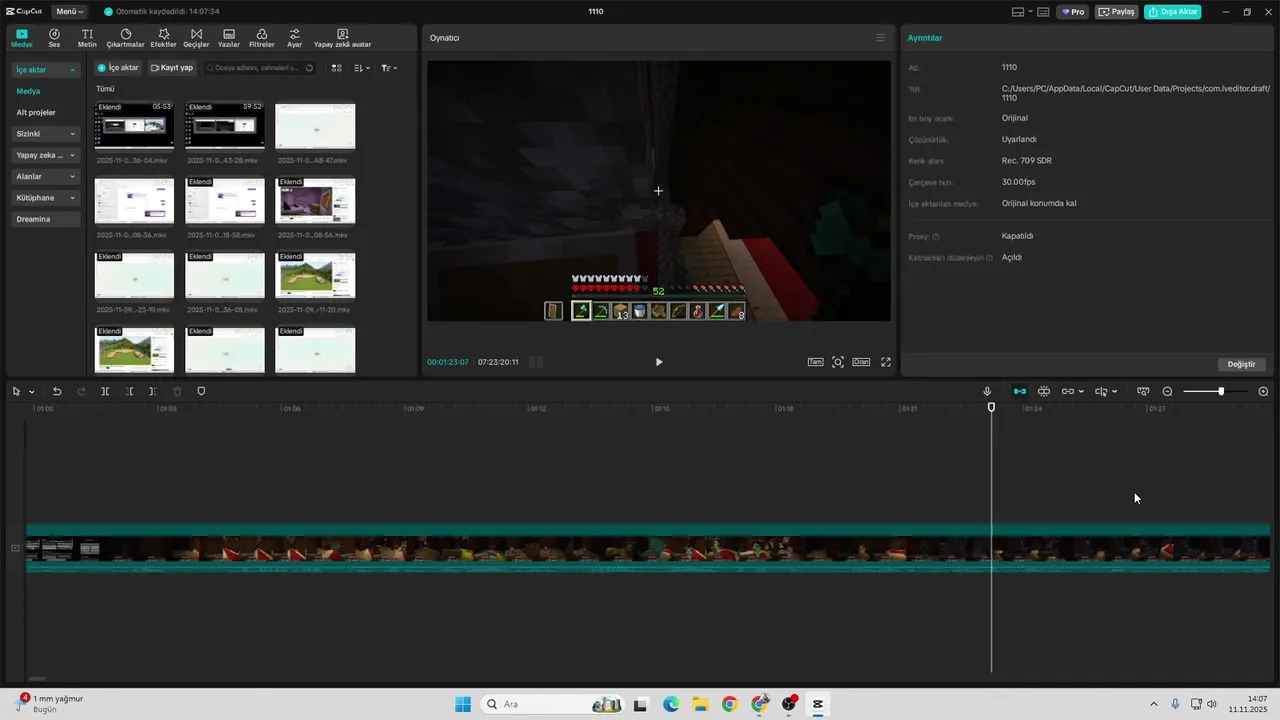The image size is (1280, 720).
Task: Click the delete-right trim tool
Action: [x=153, y=391]
